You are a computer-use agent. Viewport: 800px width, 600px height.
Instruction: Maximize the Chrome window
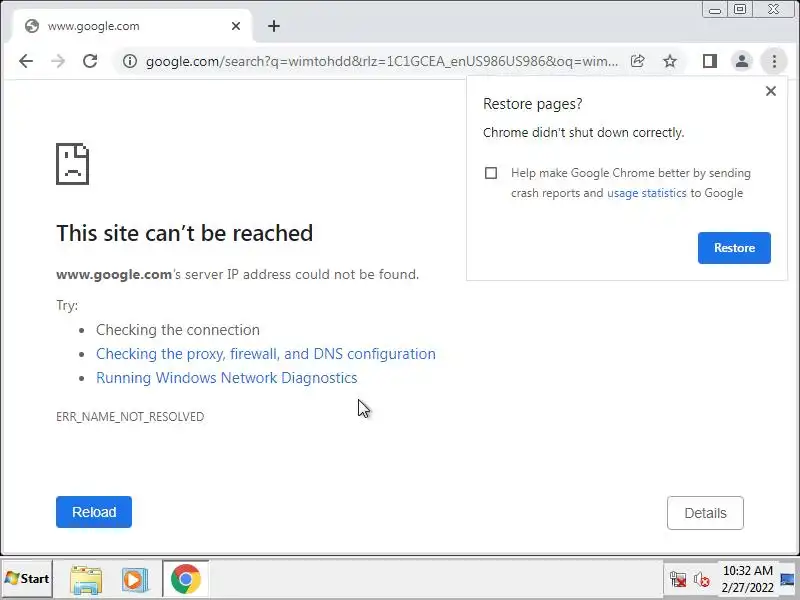[740, 10]
